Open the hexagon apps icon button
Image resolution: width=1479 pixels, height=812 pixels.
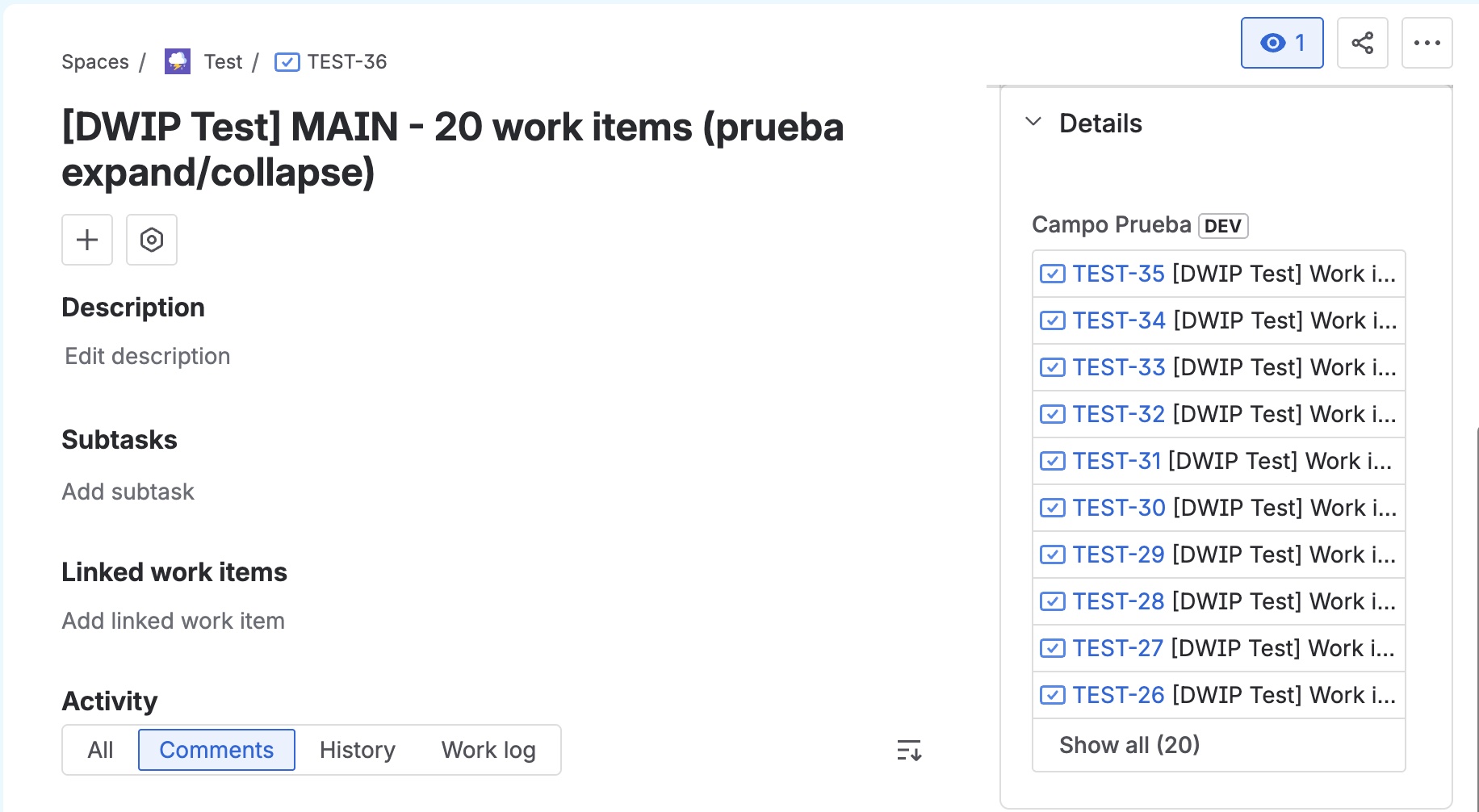(x=152, y=240)
